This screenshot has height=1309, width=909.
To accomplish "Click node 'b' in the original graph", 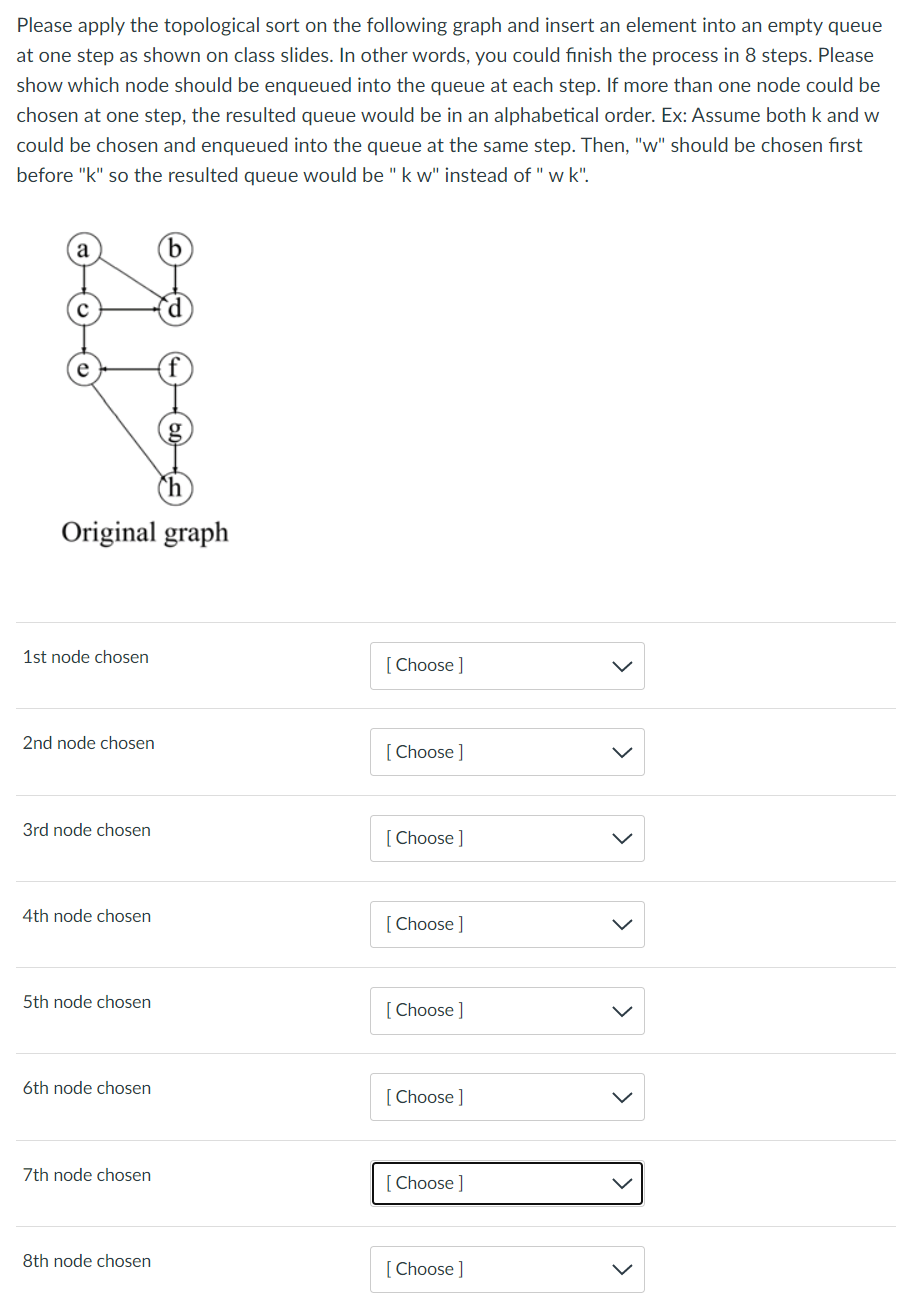I will pos(175,249).
